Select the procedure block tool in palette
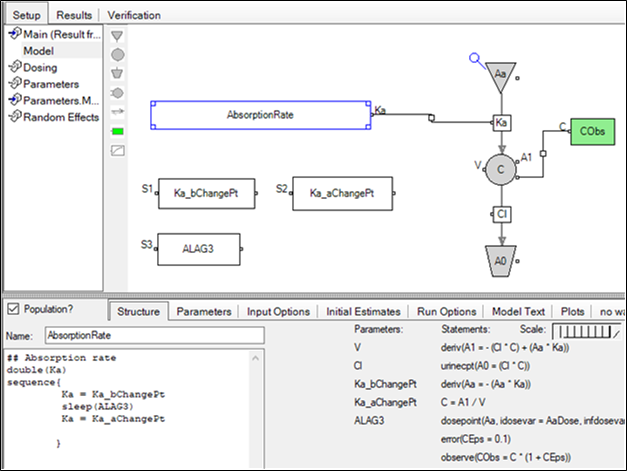This screenshot has height=471, width=627. [117, 150]
